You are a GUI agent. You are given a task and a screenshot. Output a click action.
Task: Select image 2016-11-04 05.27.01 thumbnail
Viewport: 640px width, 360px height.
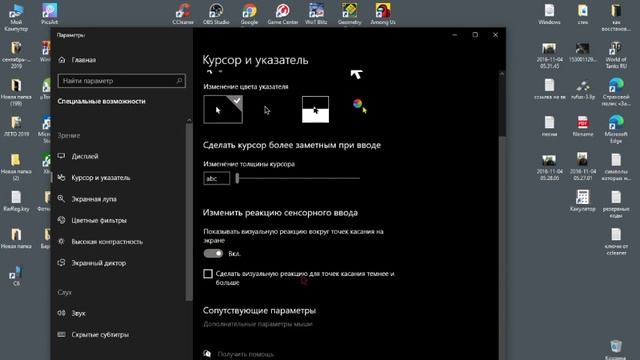point(583,167)
